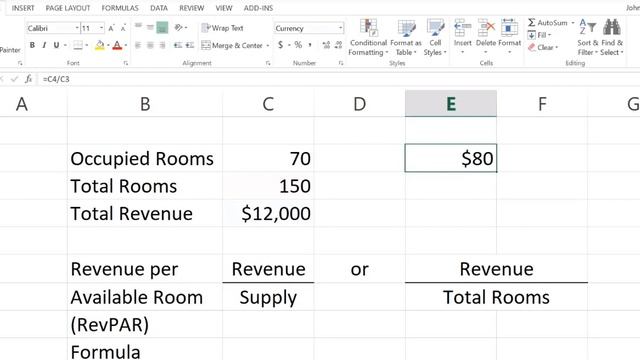The image size is (640, 360).
Task: Switch to the FORMULAS tab
Action: click(x=120, y=8)
